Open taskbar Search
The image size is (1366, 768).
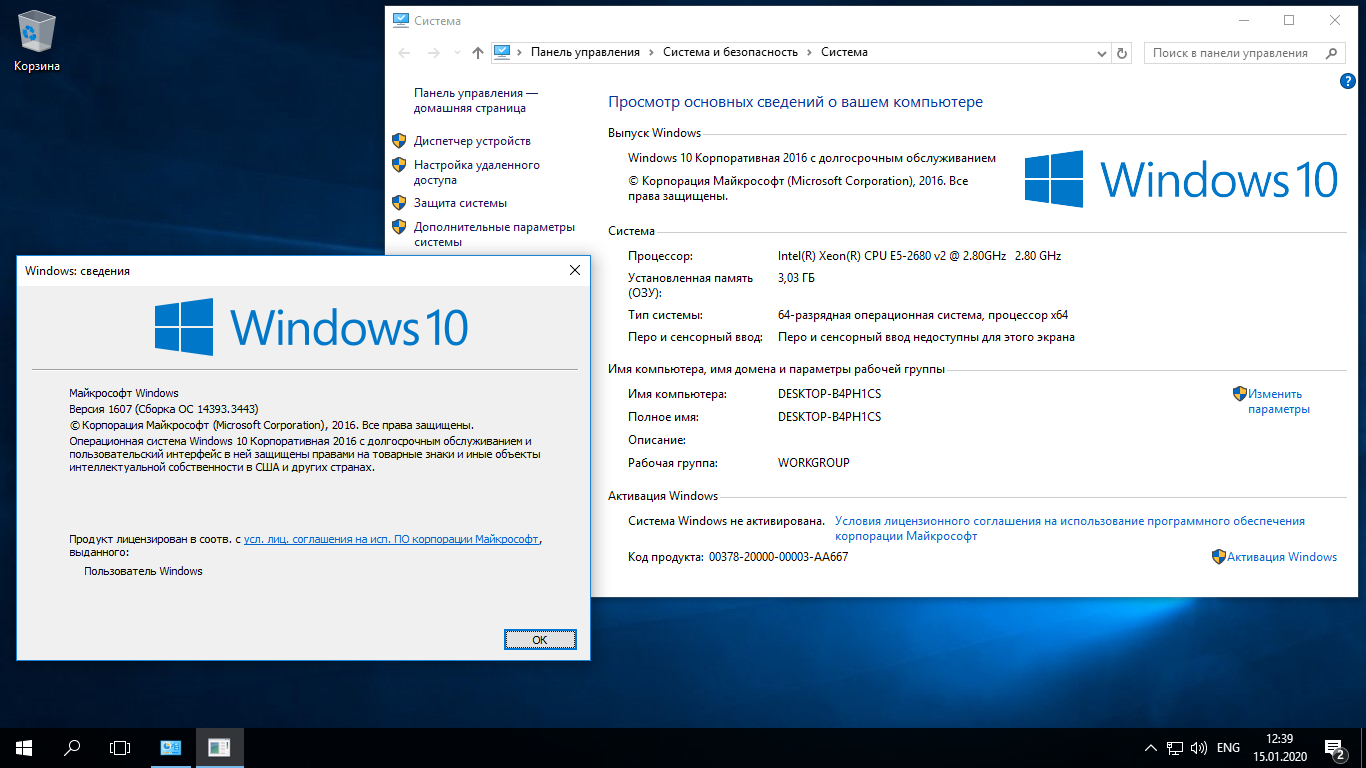72,747
